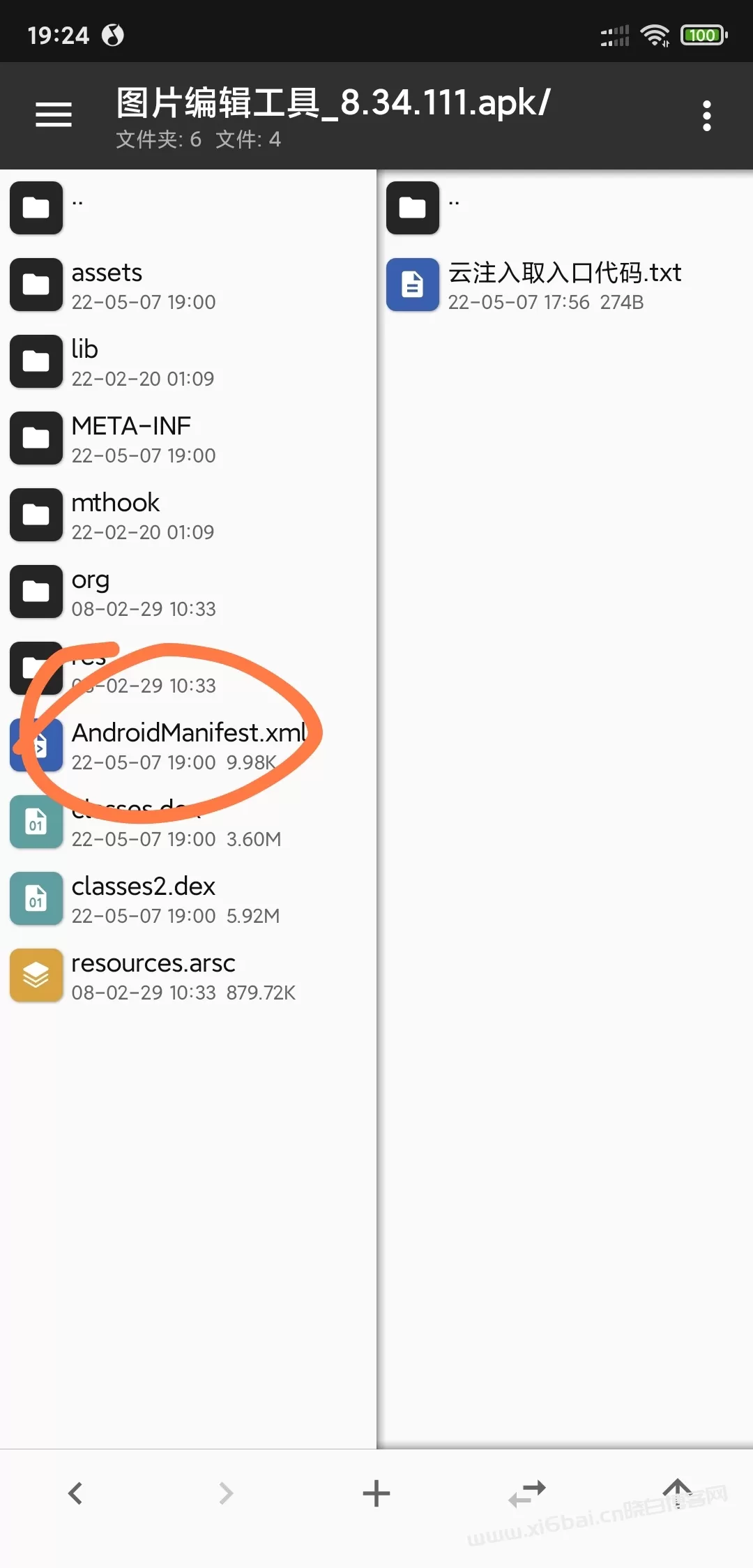Open the mthook folder
Screen dimensions: 753x1568
coord(188,515)
